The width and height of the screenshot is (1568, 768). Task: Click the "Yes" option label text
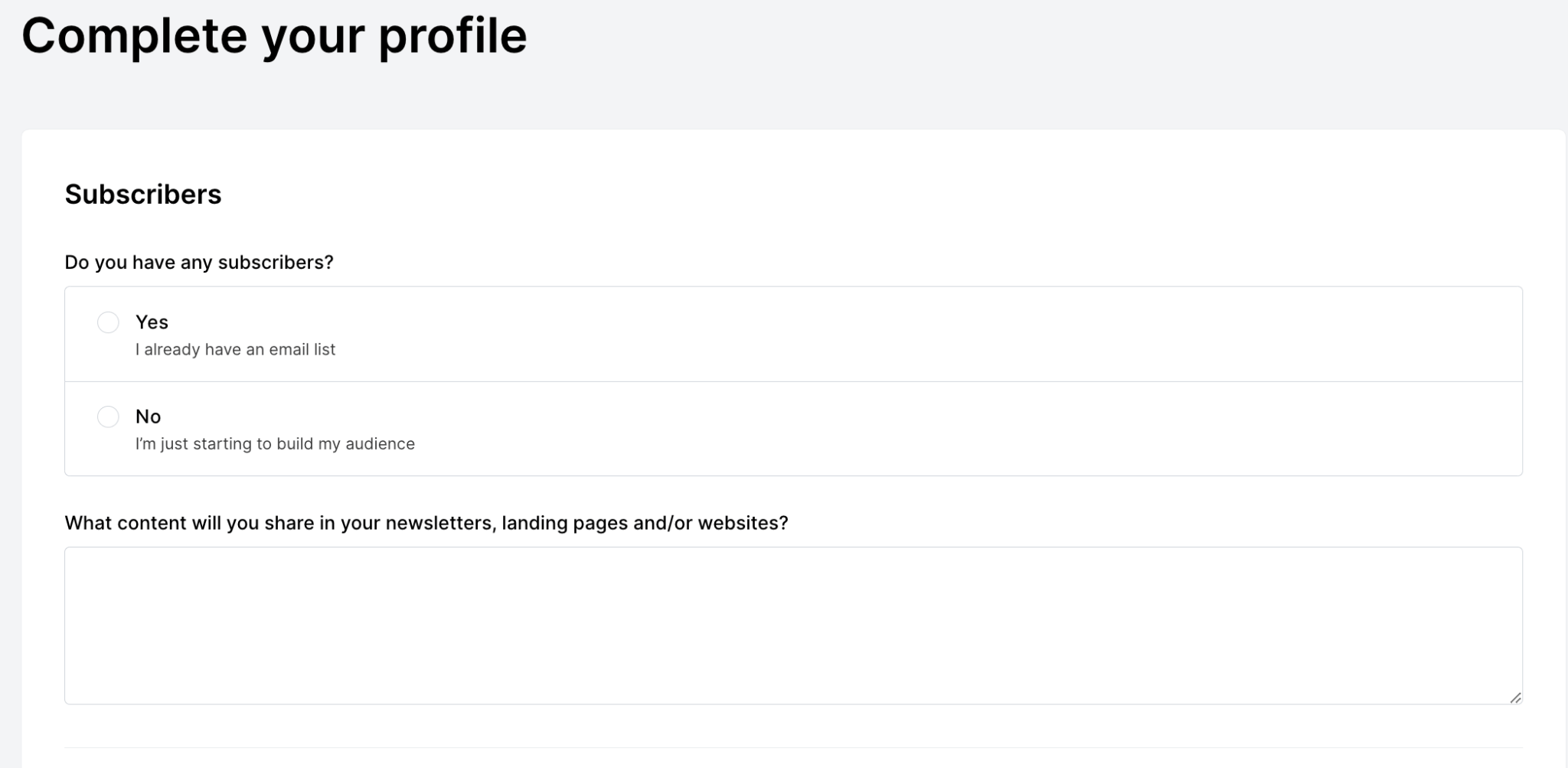click(x=152, y=322)
